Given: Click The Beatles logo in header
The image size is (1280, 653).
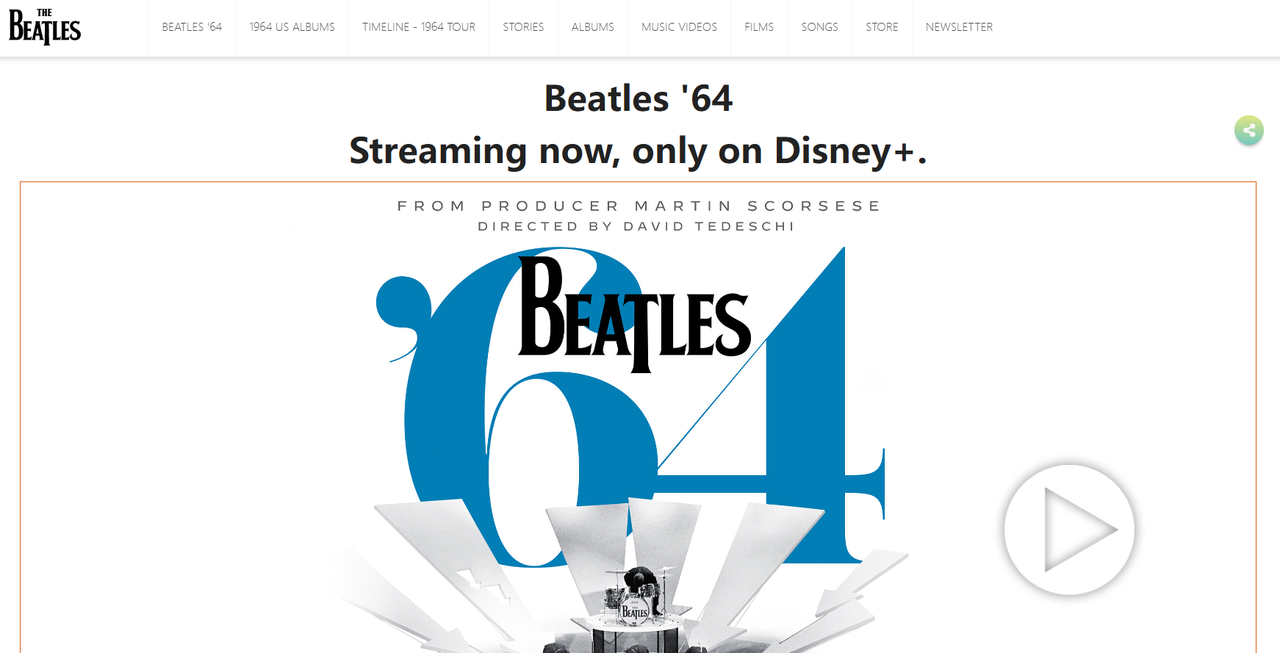Looking at the screenshot, I should [45, 27].
